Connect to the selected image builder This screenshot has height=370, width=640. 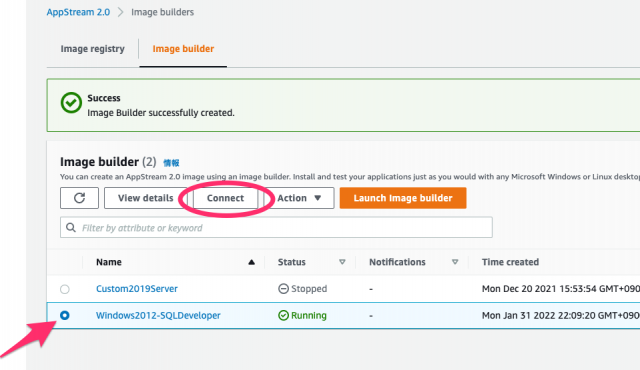pos(225,198)
